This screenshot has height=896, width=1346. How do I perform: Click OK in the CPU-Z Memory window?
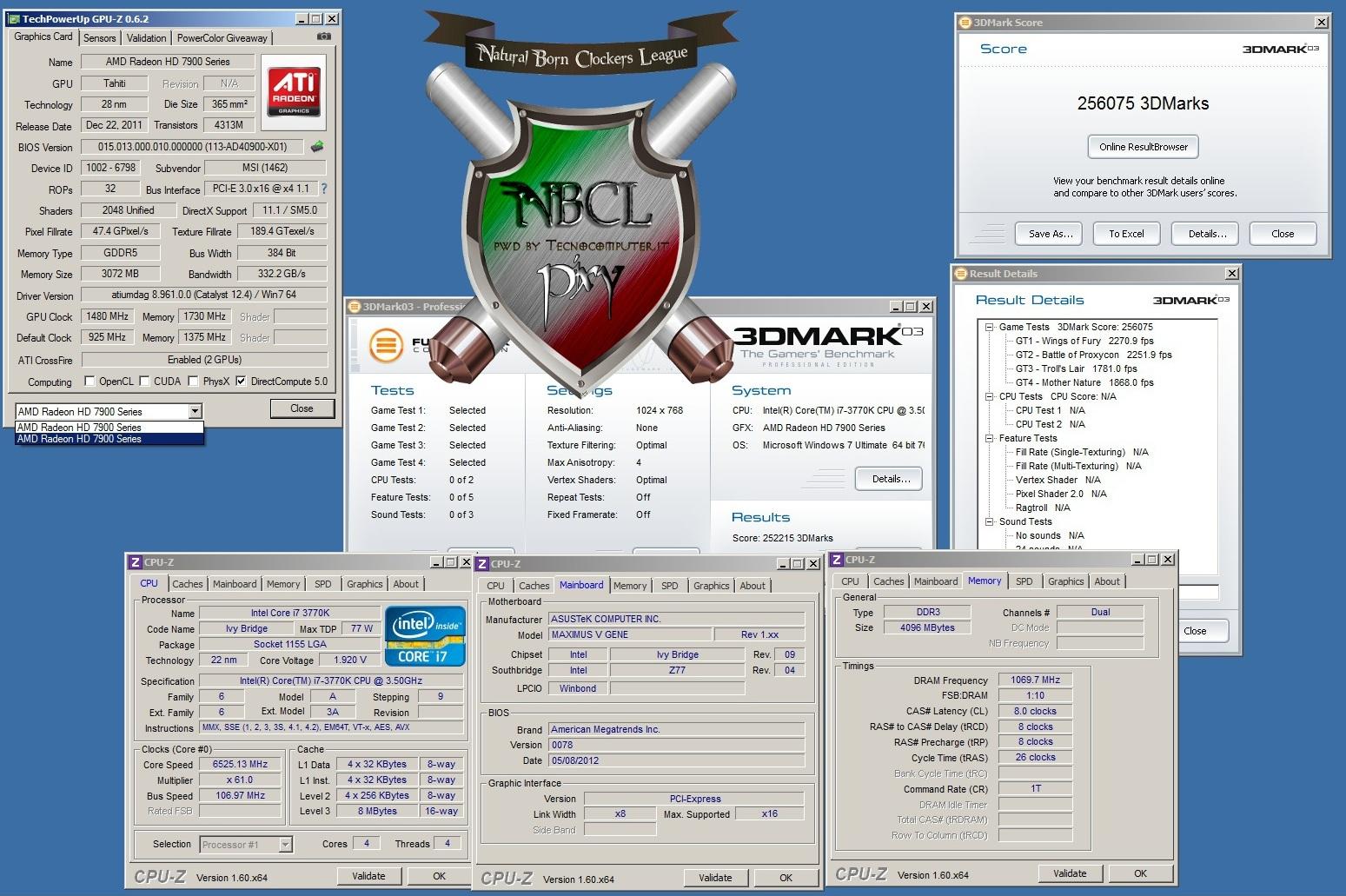[x=1140, y=873]
